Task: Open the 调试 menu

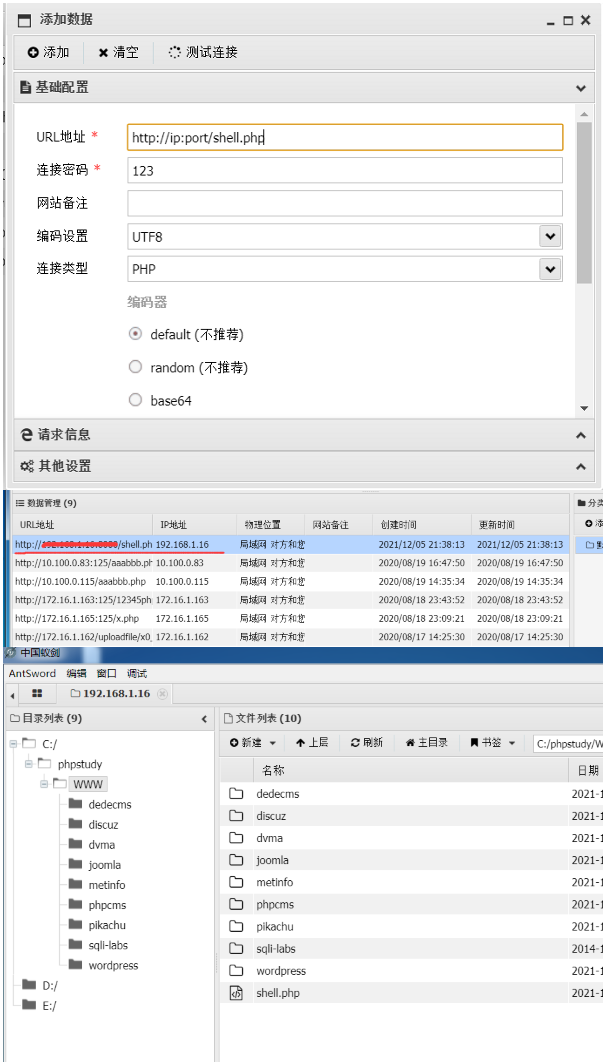Action: tap(137, 673)
